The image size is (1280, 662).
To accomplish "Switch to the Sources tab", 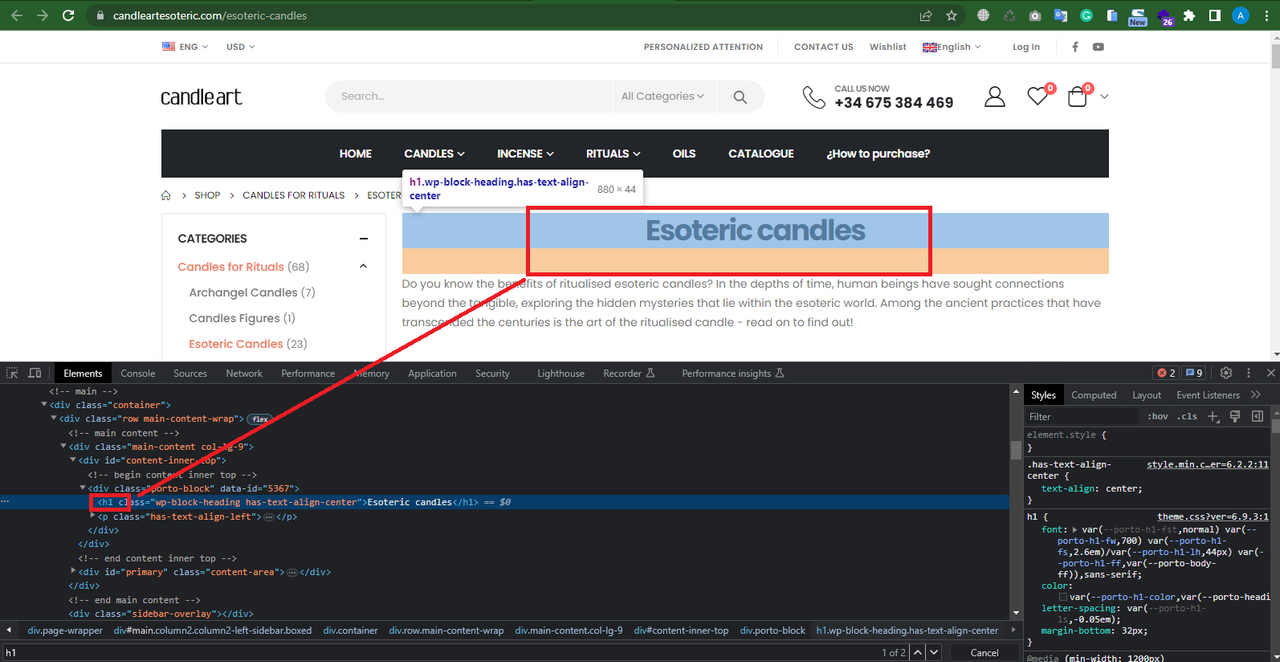I will point(190,373).
